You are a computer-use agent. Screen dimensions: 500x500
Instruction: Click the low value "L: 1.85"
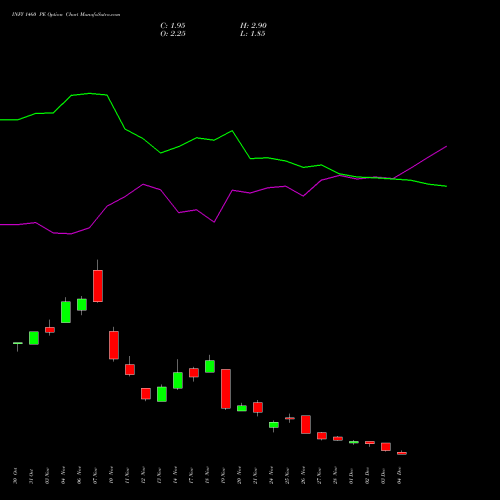(x=253, y=34)
